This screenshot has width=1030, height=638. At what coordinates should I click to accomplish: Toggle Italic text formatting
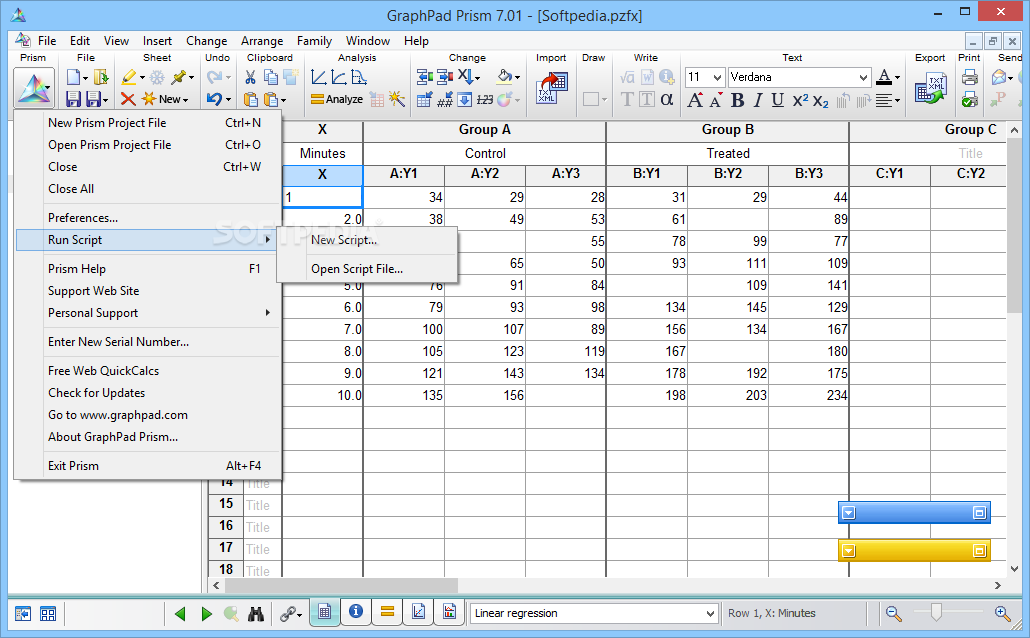pyautogui.click(x=757, y=100)
